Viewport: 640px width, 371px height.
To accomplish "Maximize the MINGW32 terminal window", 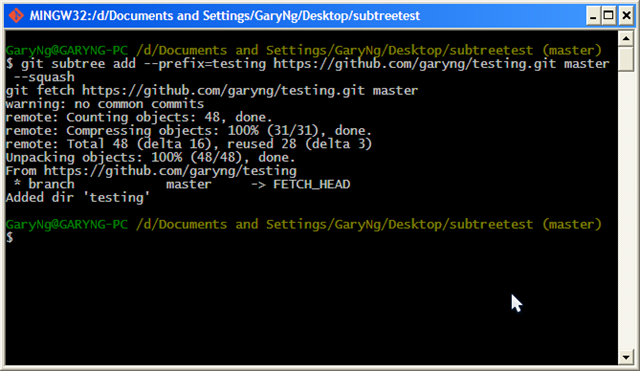I will (x=609, y=16).
